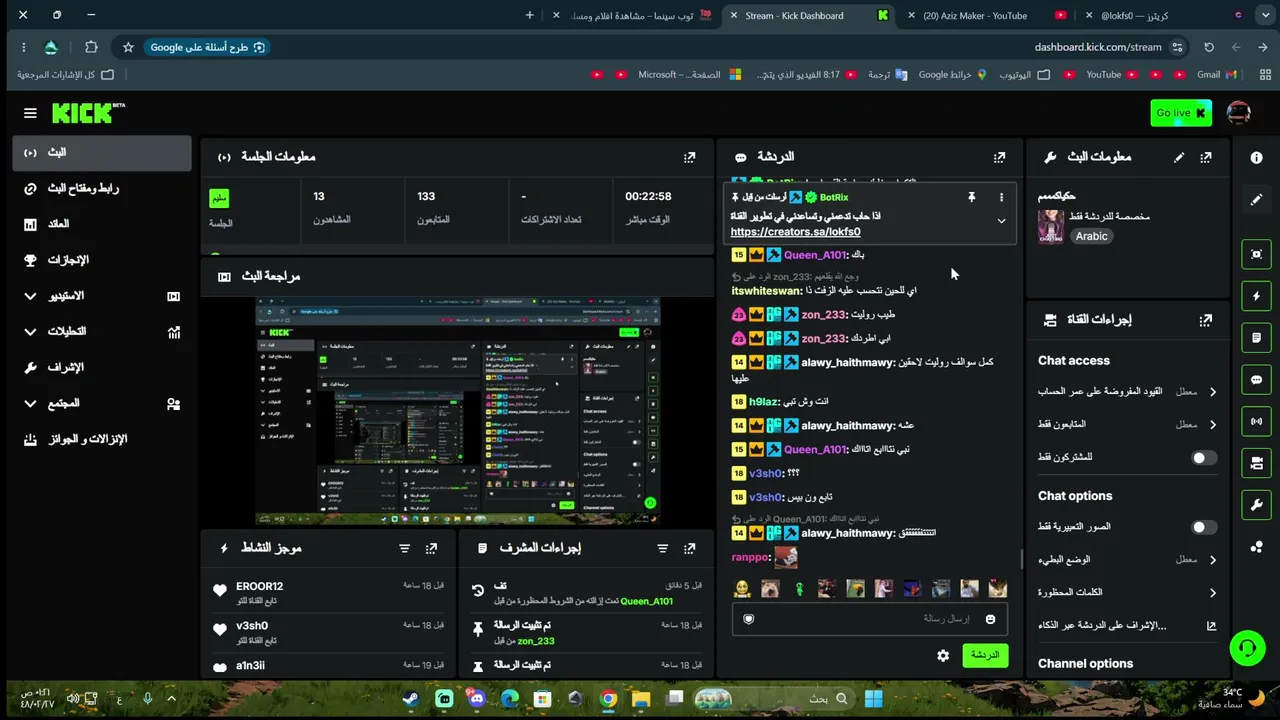Open the profile avatar menu in Kick header
This screenshot has height=720, width=1280.
coord(1238,113)
